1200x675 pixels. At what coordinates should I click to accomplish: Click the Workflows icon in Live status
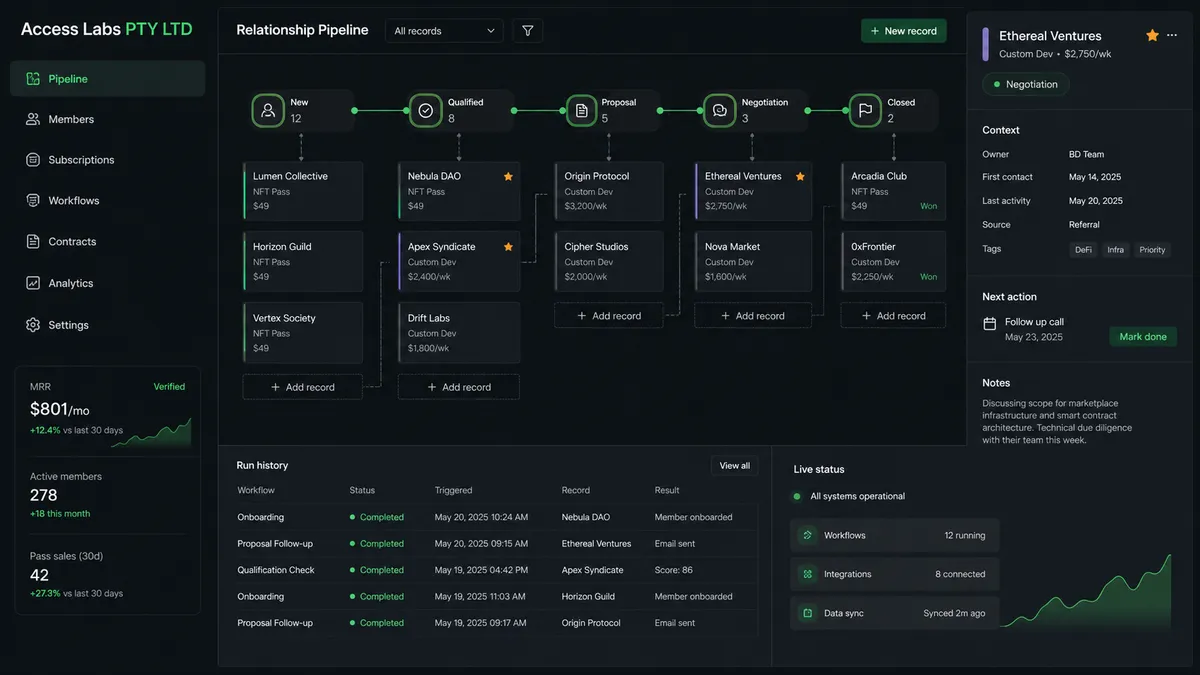(x=807, y=535)
